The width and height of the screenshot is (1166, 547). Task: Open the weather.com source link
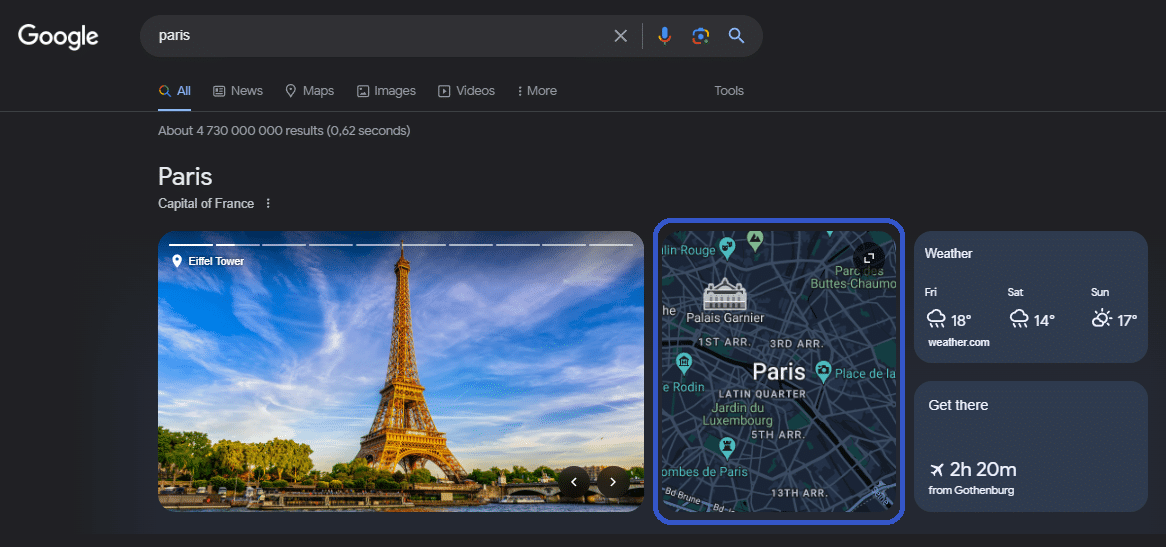[958, 342]
